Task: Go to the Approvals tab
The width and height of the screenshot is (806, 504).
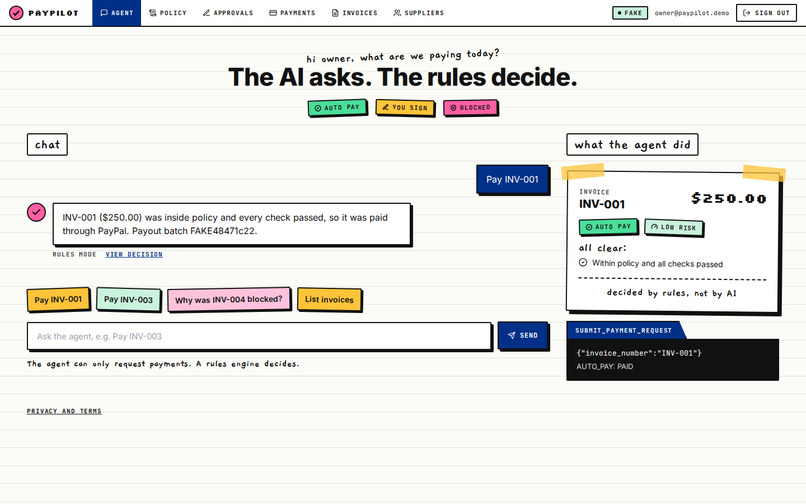Action: point(228,13)
